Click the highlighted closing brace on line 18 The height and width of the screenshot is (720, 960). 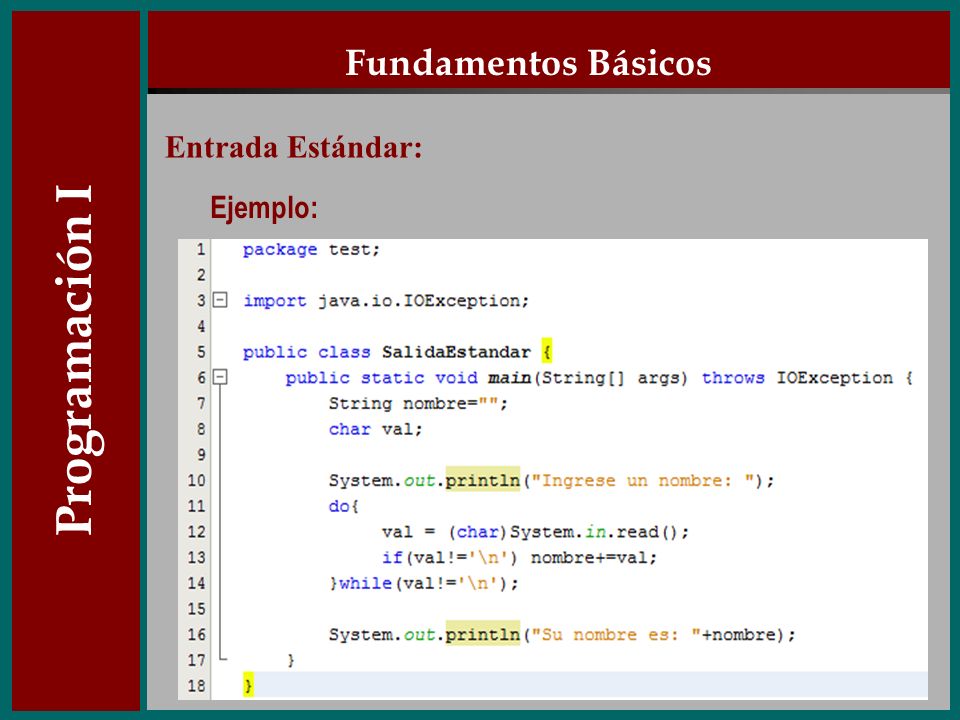(248, 685)
